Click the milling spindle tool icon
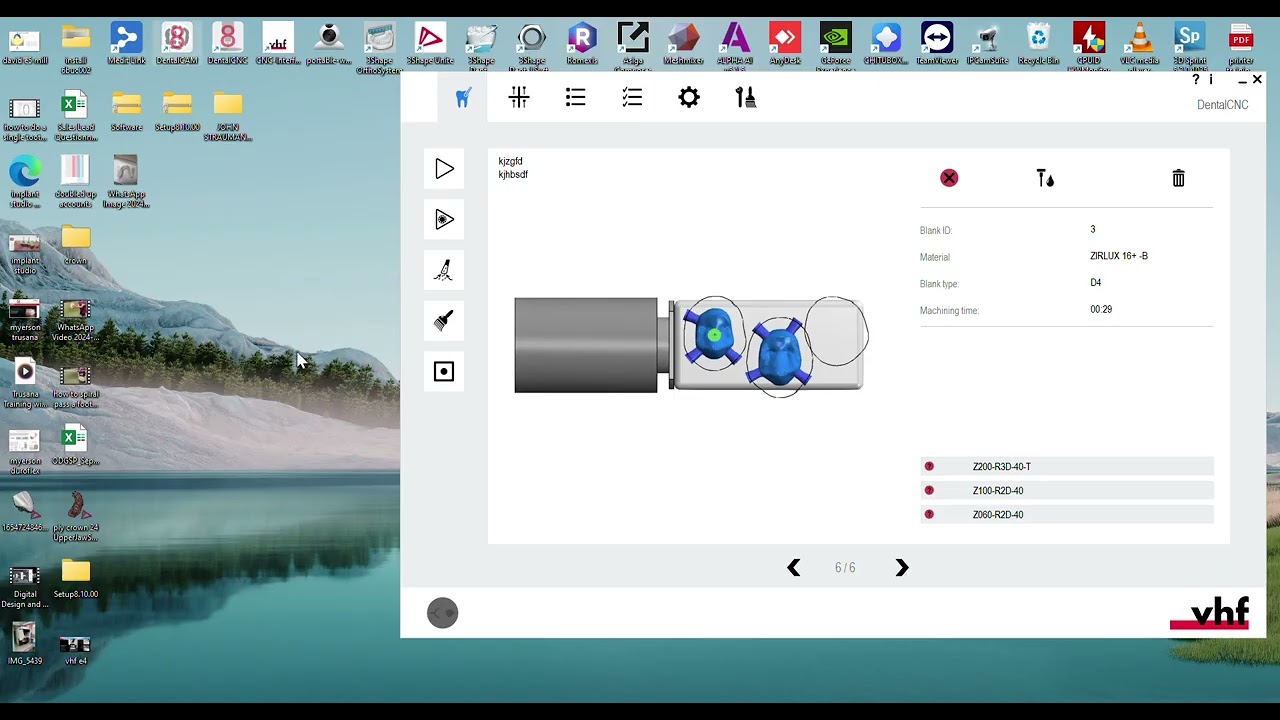 pyautogui.click(x=444, y=270)
